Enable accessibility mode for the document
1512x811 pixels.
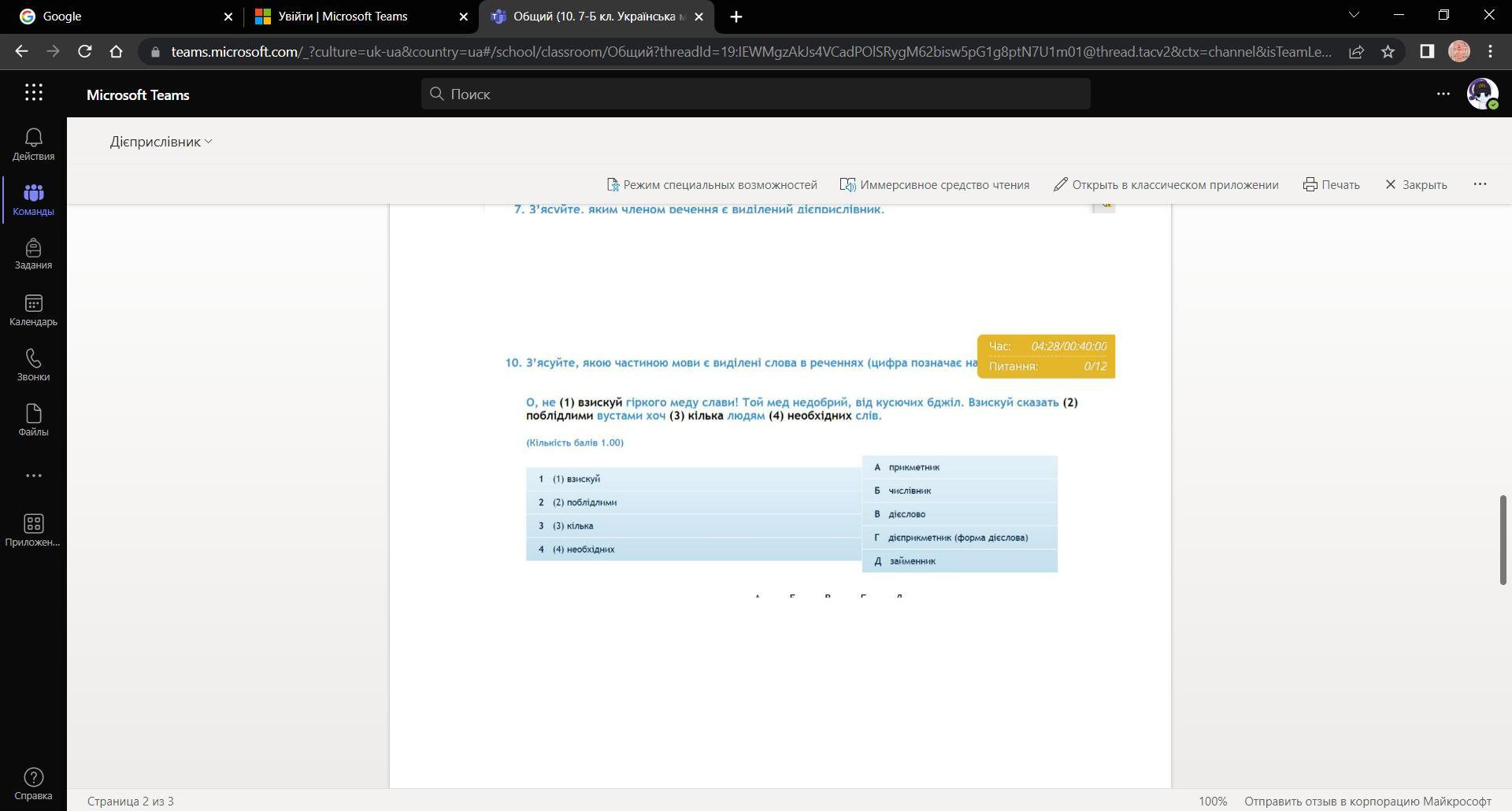tap(712, 184)
